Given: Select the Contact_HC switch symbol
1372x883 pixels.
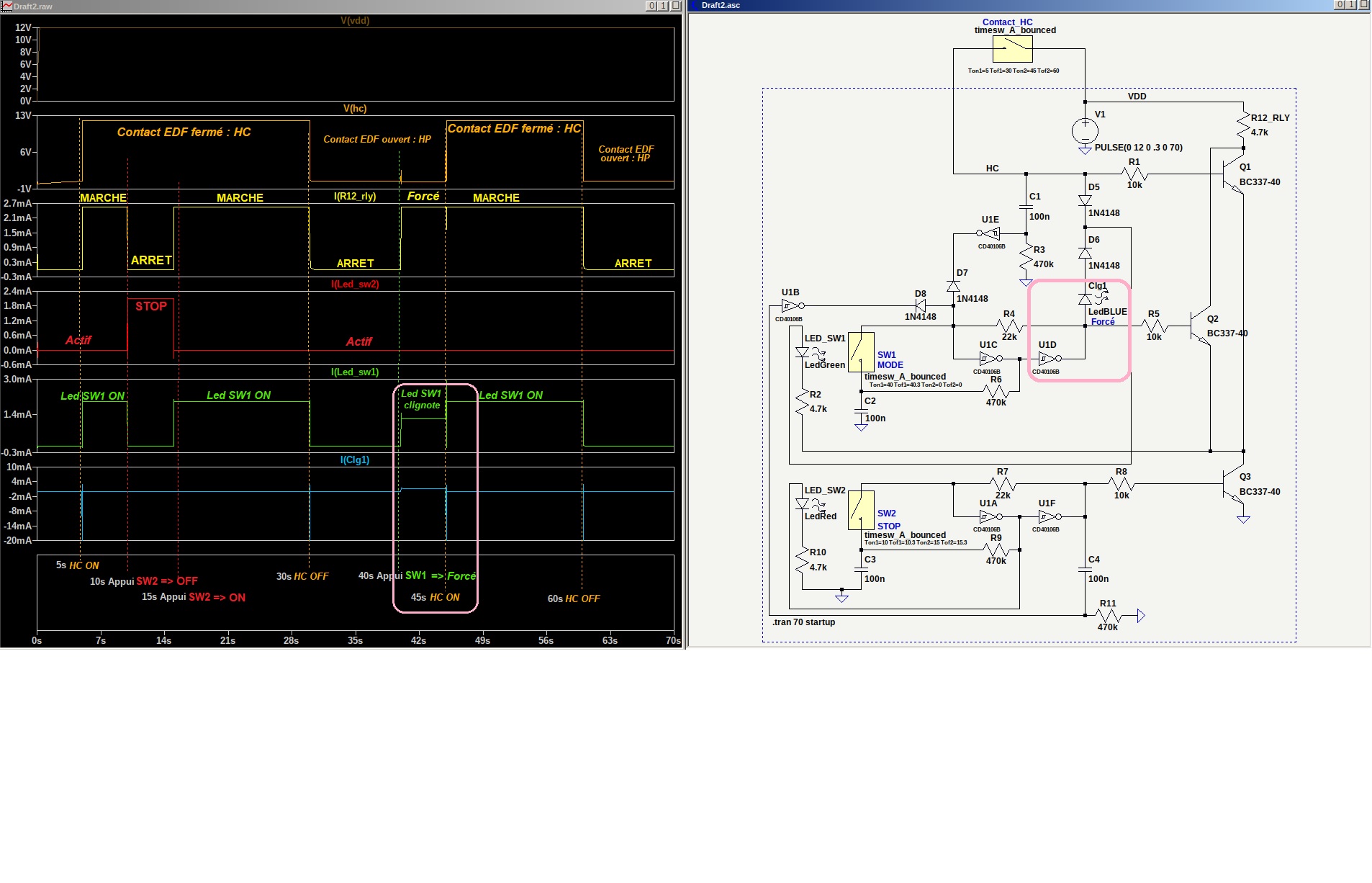Looking at the screenshot, I should 1012,49.
